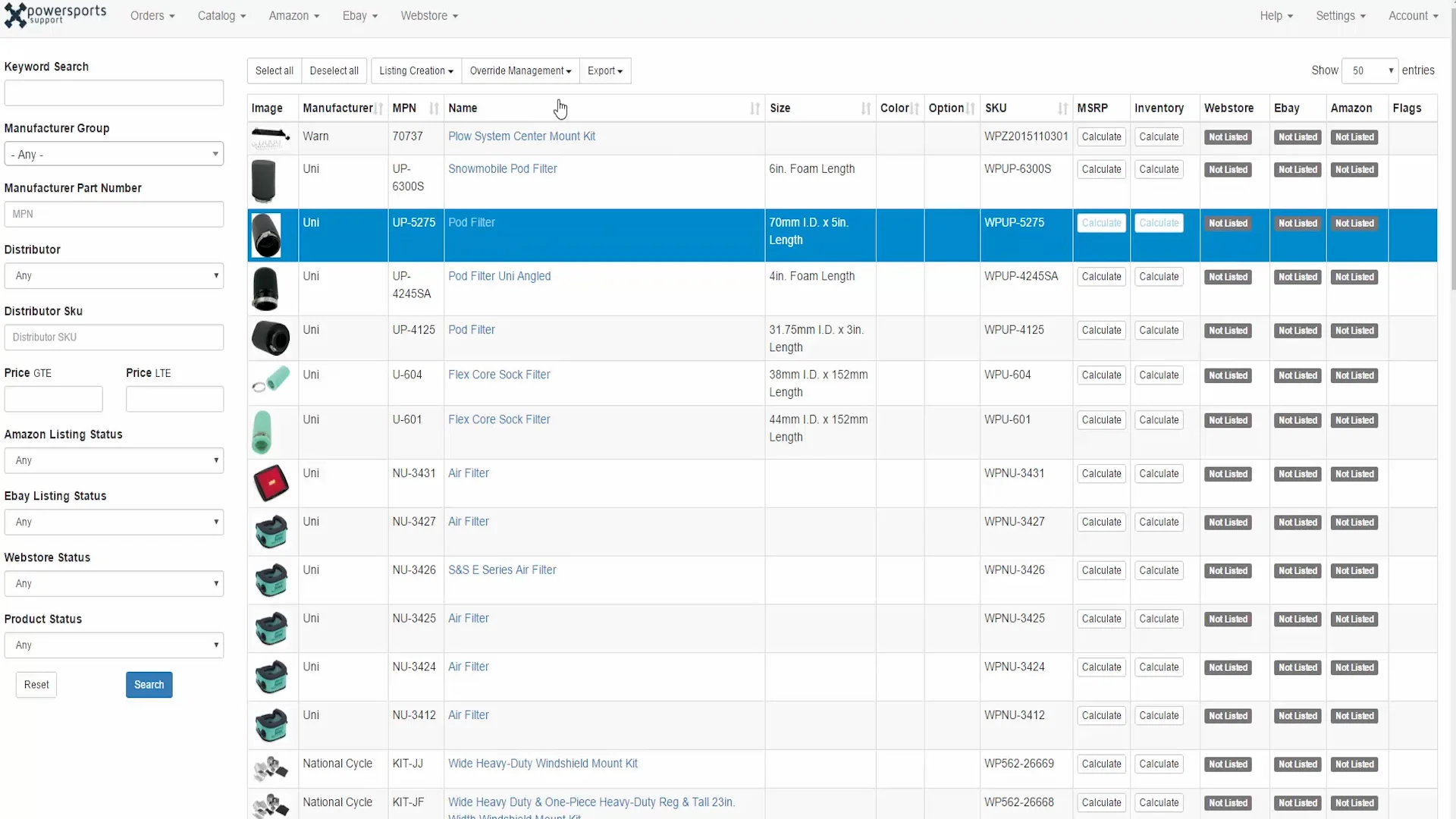Open Orders menu
Viewport: 1456px width, 819px height.
(152, 16)
